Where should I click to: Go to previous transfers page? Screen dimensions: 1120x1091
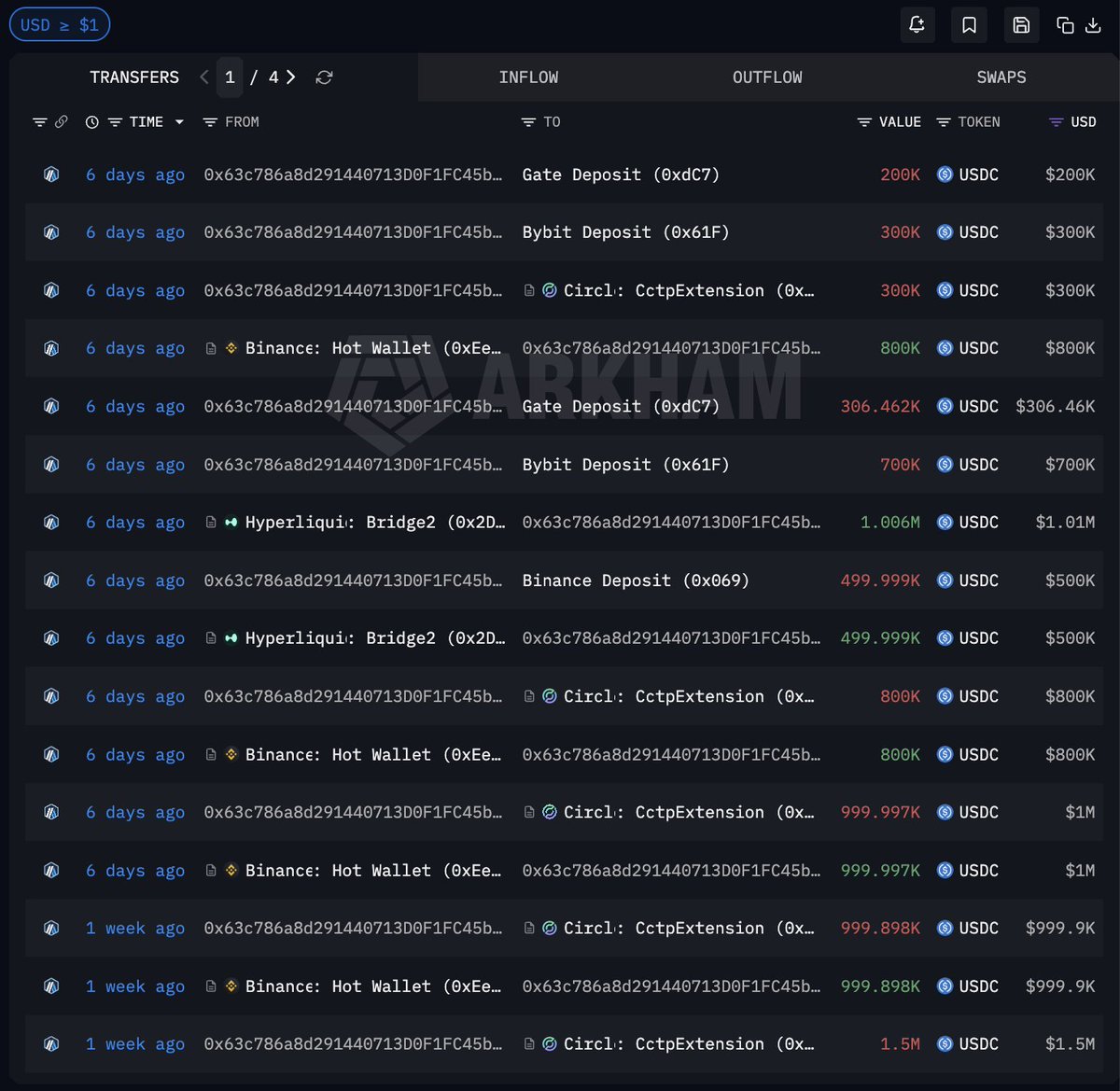point(204,77)
